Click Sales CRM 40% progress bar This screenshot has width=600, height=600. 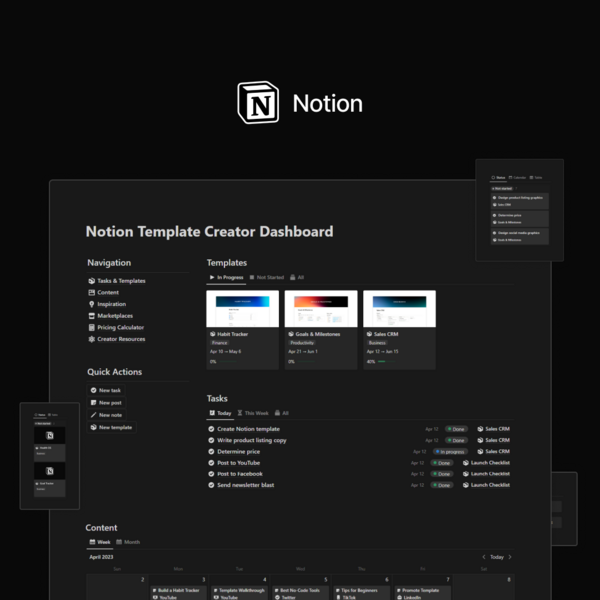[x=386, y=362]
